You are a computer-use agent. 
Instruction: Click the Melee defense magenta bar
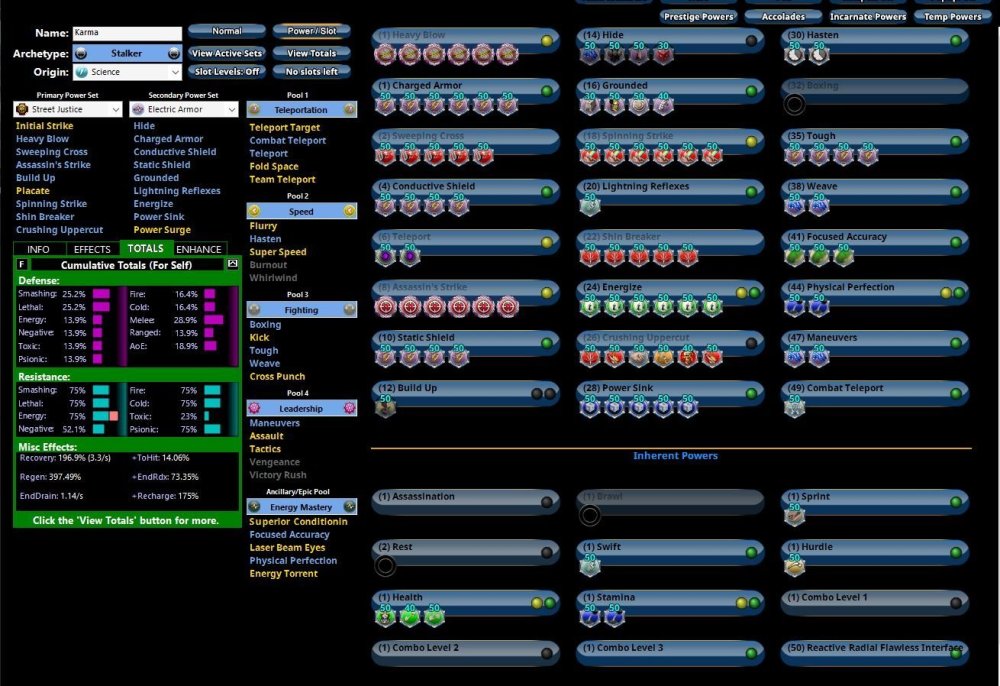click(x=213, y=319)
